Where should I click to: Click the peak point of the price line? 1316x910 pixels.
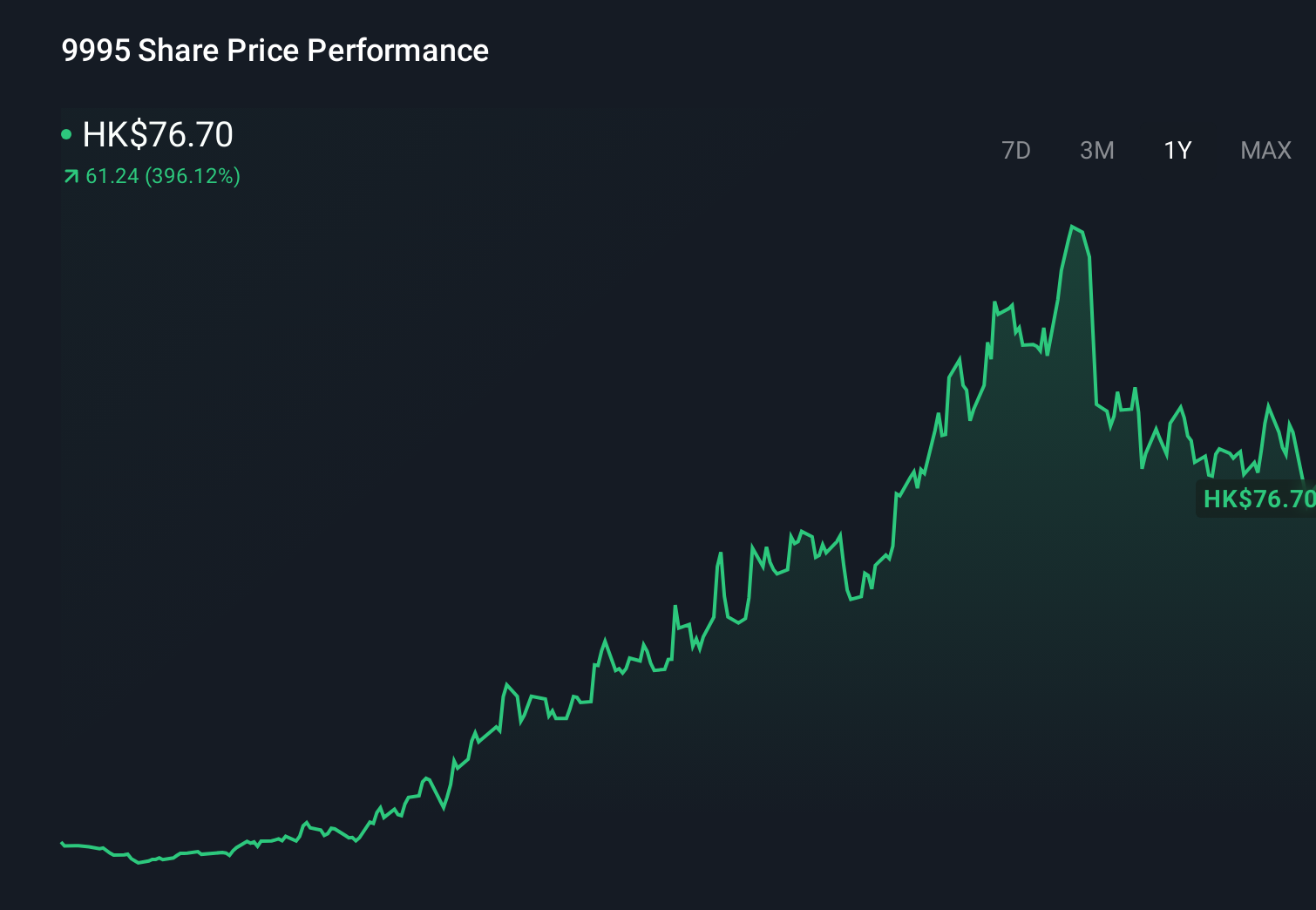(x=1073, y=225)
